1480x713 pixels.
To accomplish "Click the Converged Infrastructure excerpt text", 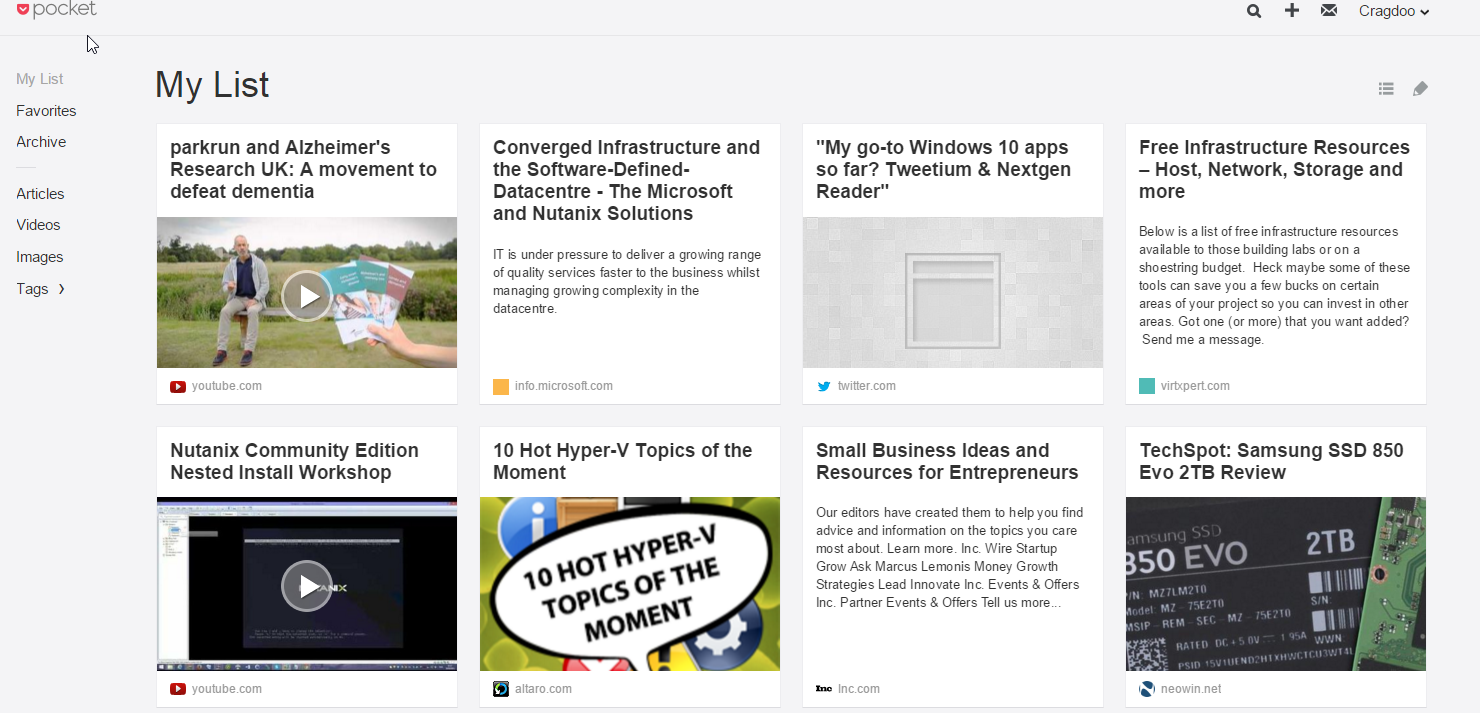I will (627, 282).
